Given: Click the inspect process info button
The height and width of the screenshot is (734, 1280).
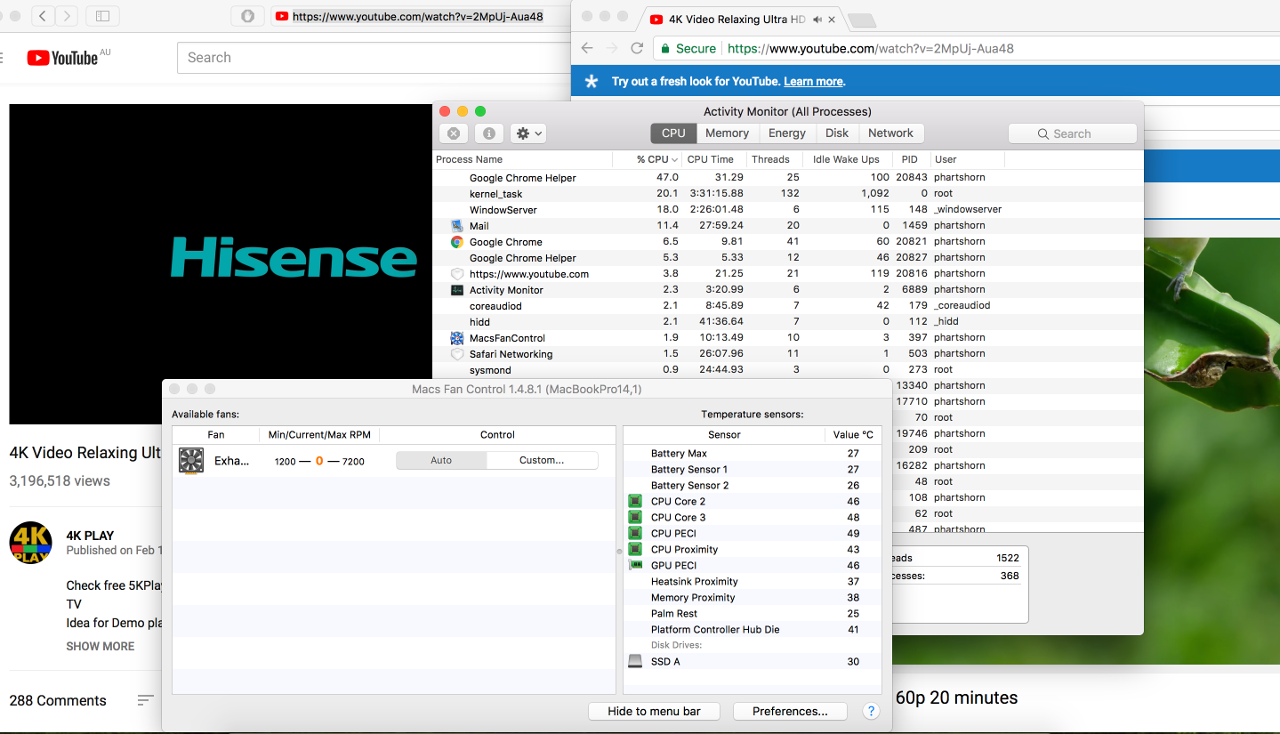Looking at the screenshot, I should coord(489,133).
